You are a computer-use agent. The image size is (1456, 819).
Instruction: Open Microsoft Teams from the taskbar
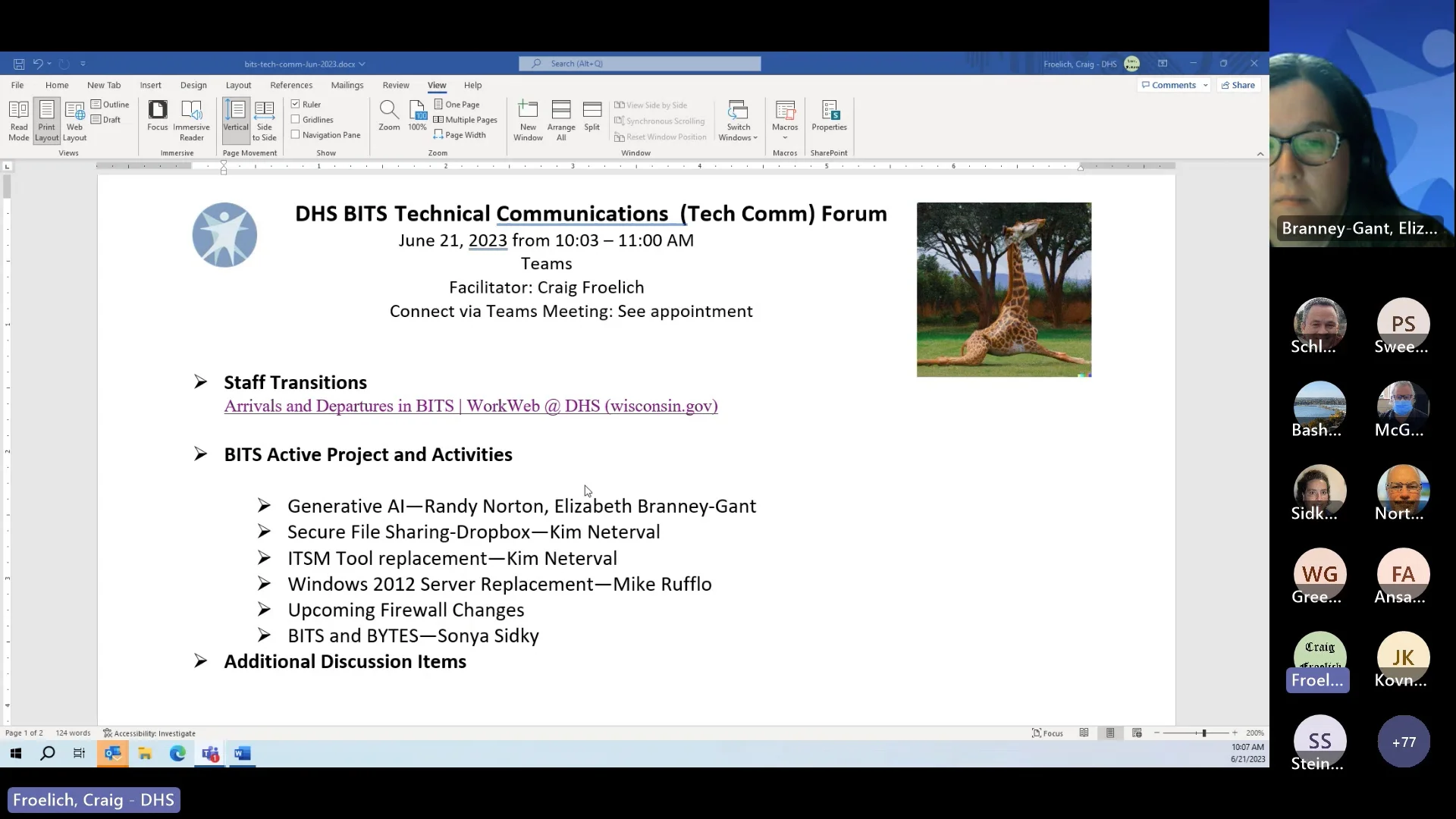tap(210, 753)
